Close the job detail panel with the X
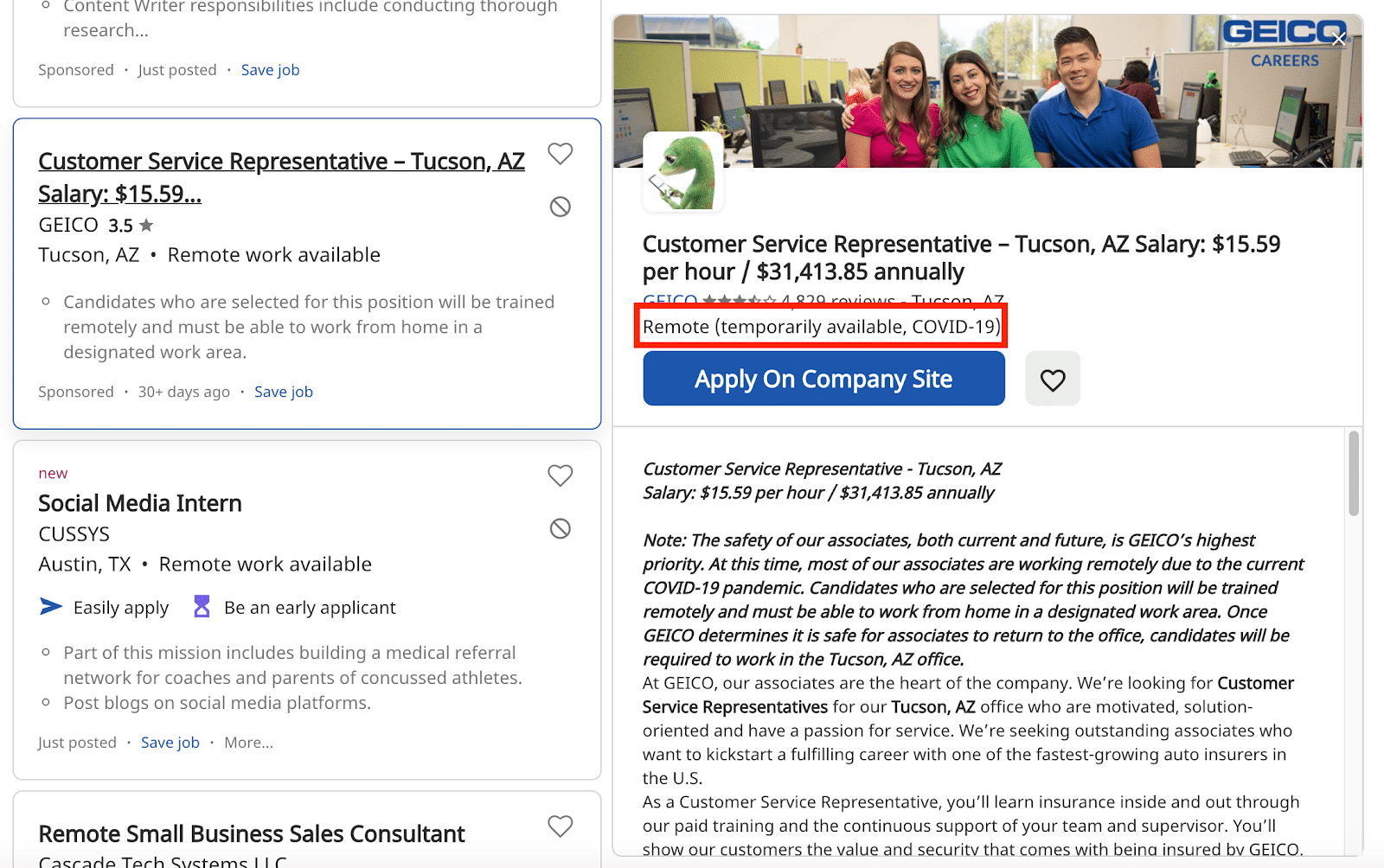 1339,39
